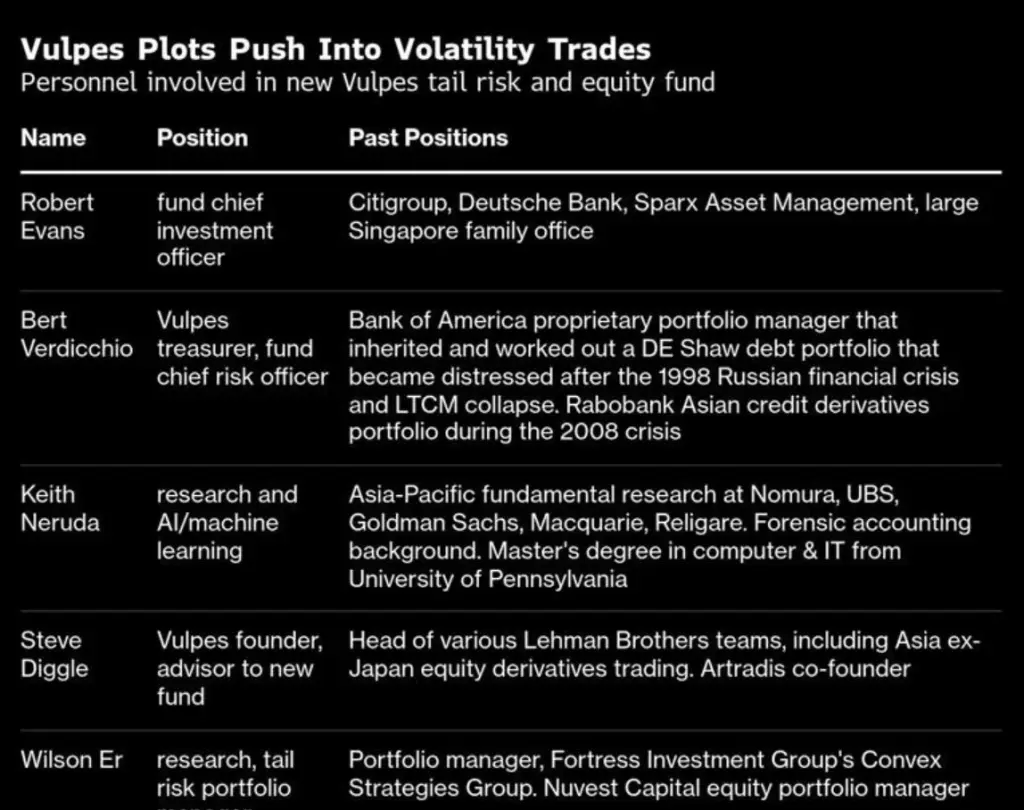Click the name Keith Neruda
This screenshot has height=810, width=1024.
click(60, 508)
